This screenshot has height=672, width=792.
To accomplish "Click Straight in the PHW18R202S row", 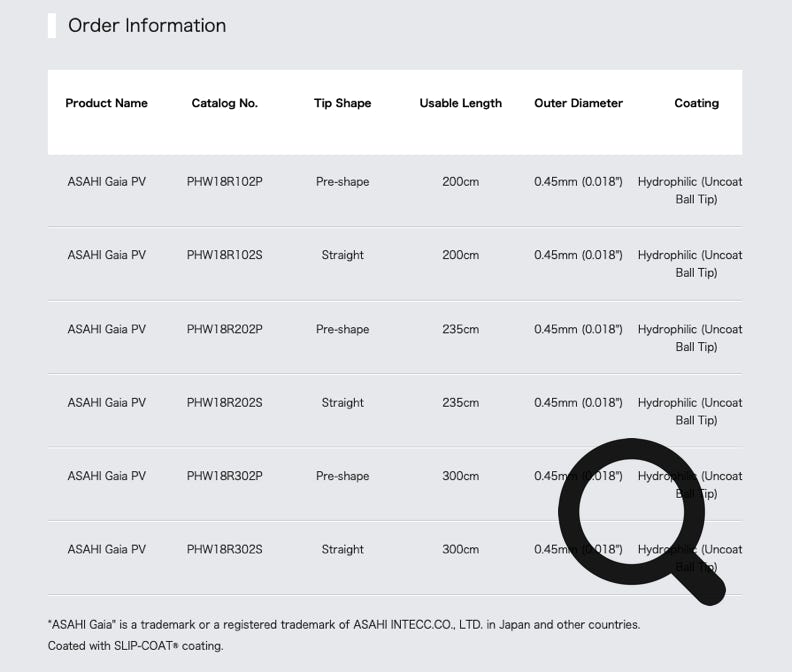I will 342,402.
